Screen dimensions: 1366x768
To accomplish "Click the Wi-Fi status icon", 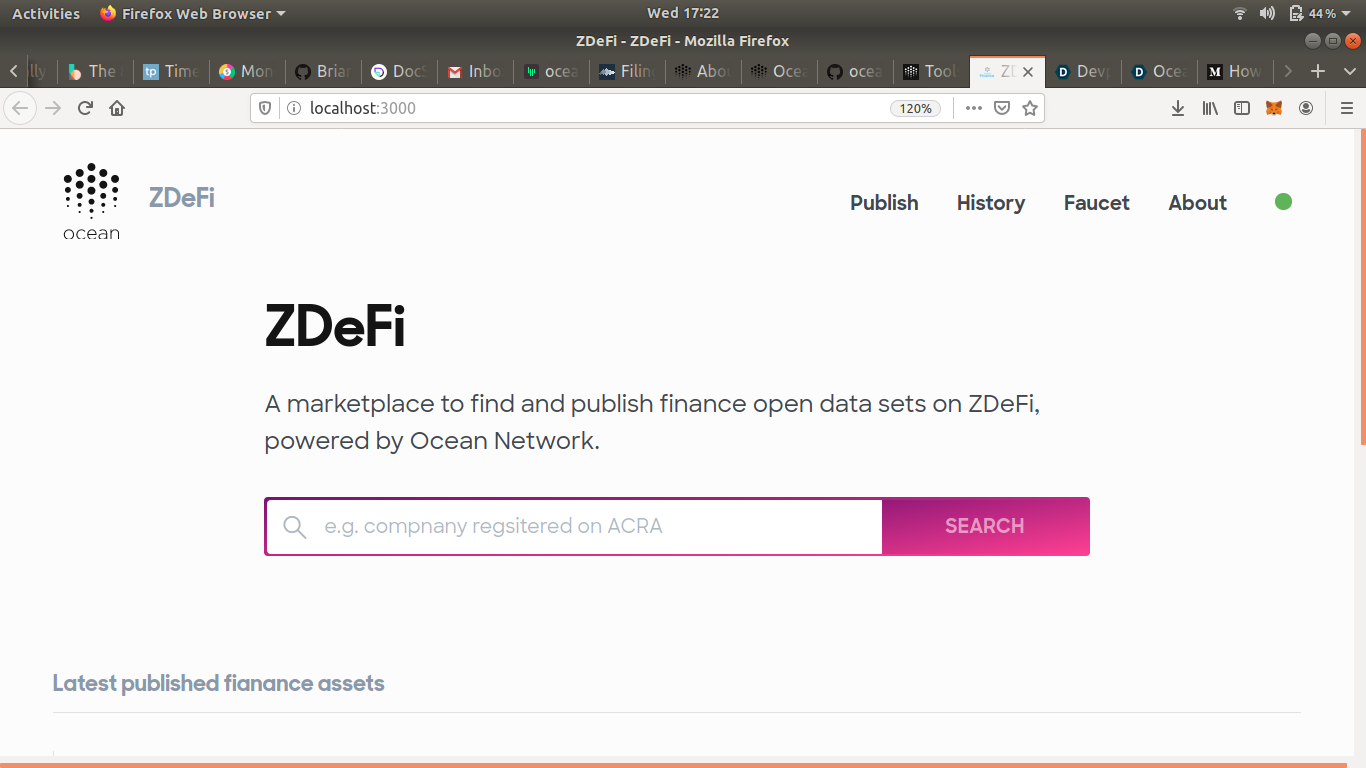I will (1240, 13).
